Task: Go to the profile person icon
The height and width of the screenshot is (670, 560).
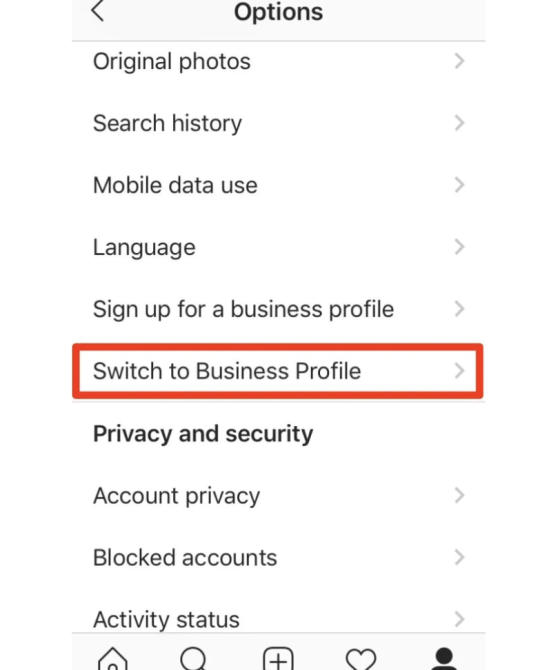Action: point(444,658)
